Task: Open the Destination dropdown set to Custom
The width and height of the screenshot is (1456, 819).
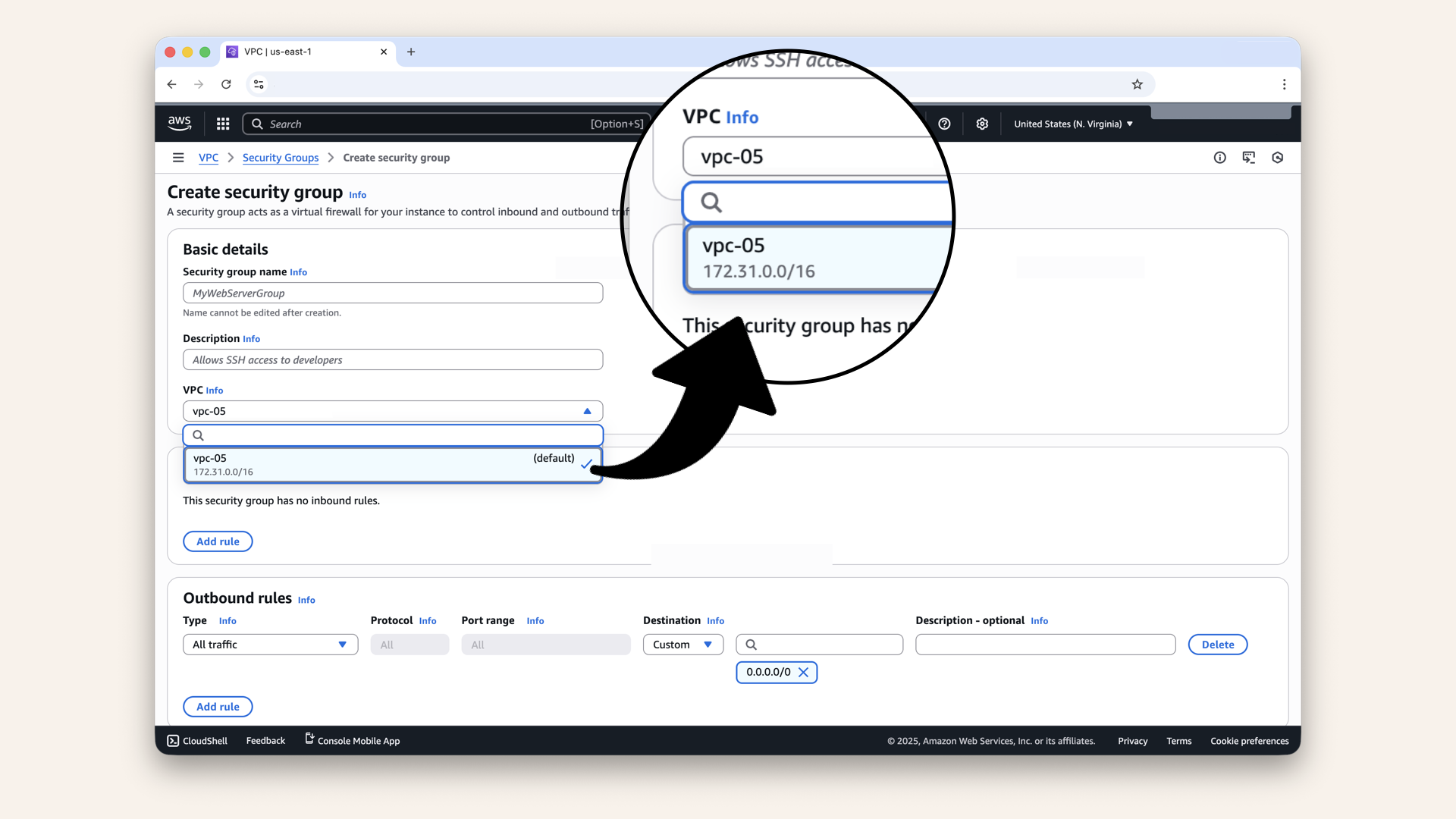Action: [682, 644]
